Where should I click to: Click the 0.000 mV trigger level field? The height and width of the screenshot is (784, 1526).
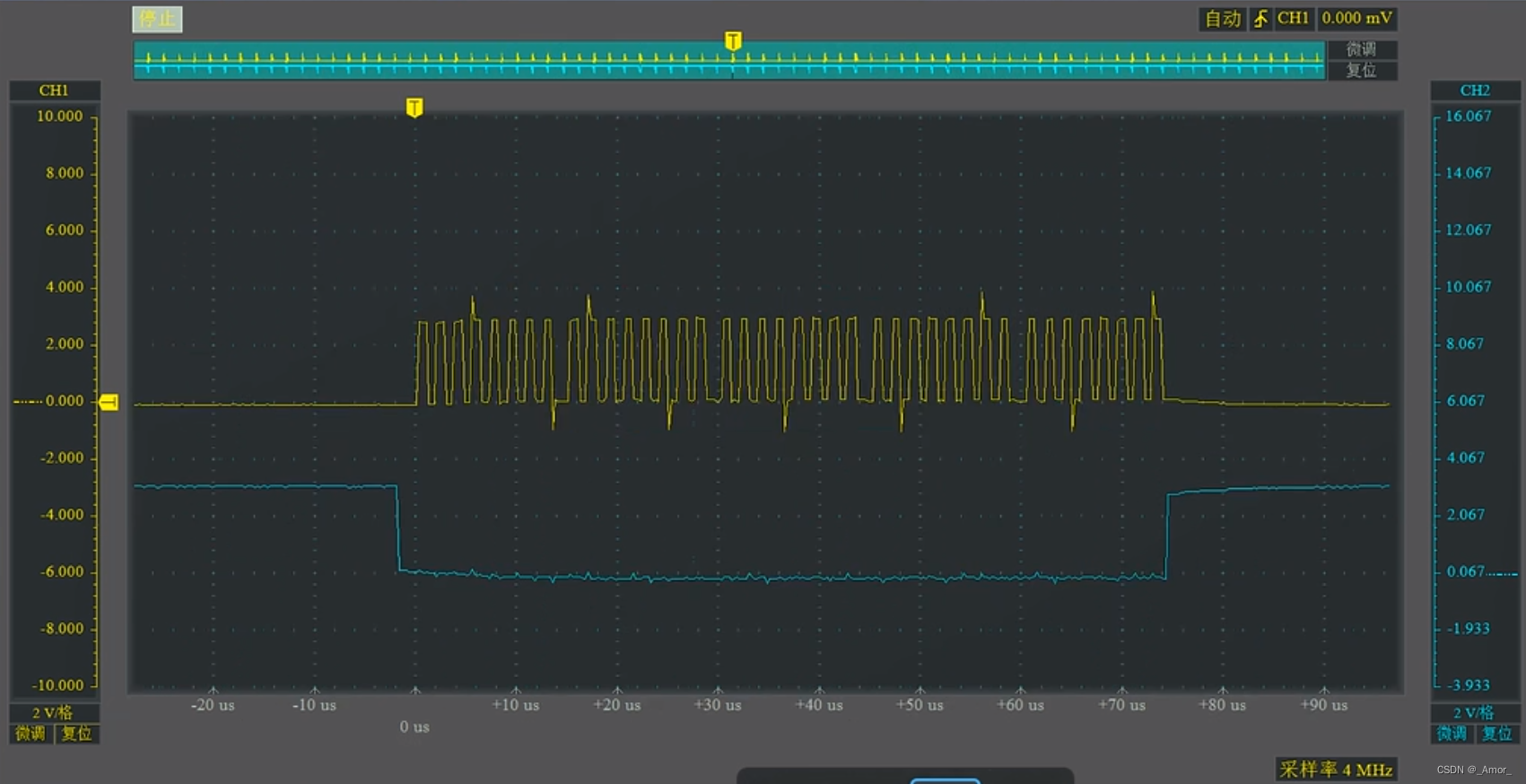[1356, 19]
